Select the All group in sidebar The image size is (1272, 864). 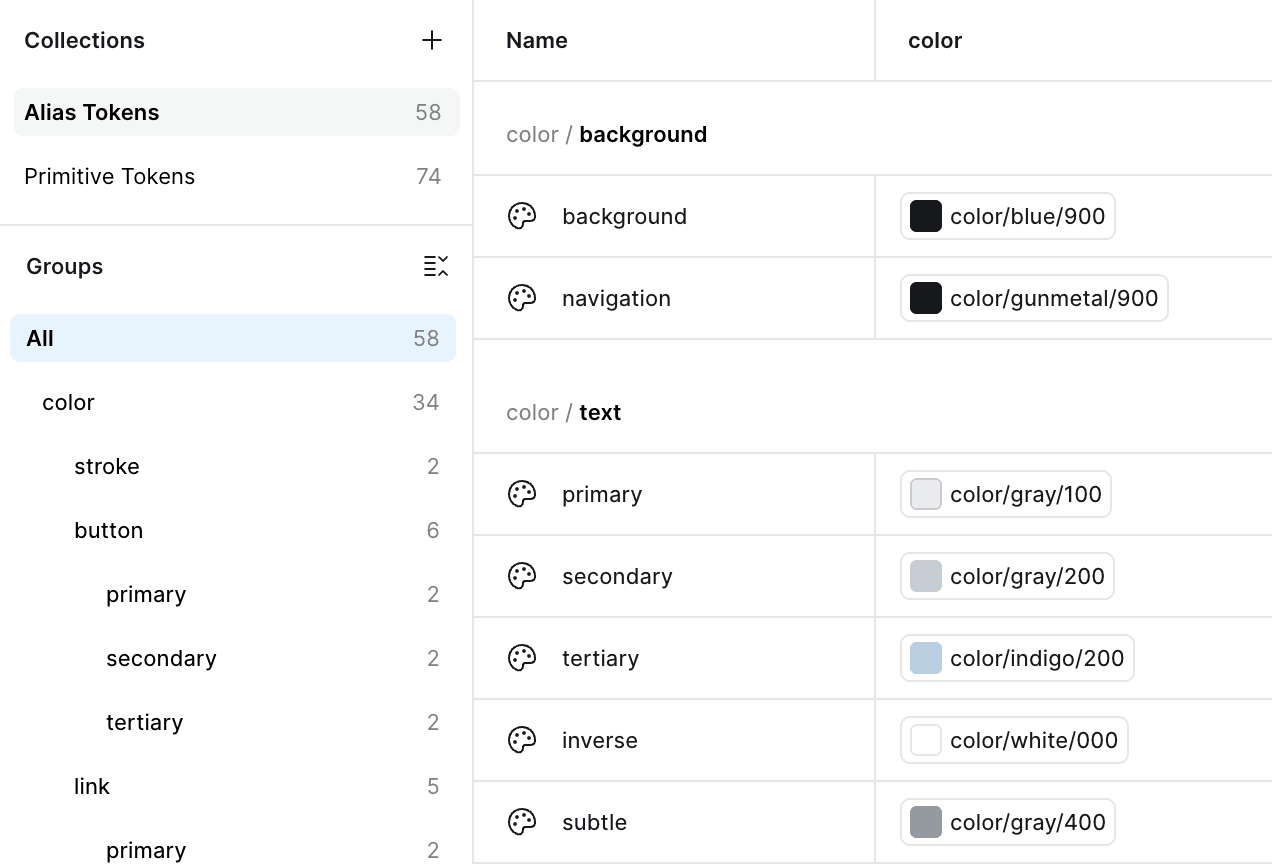[232, 338]
